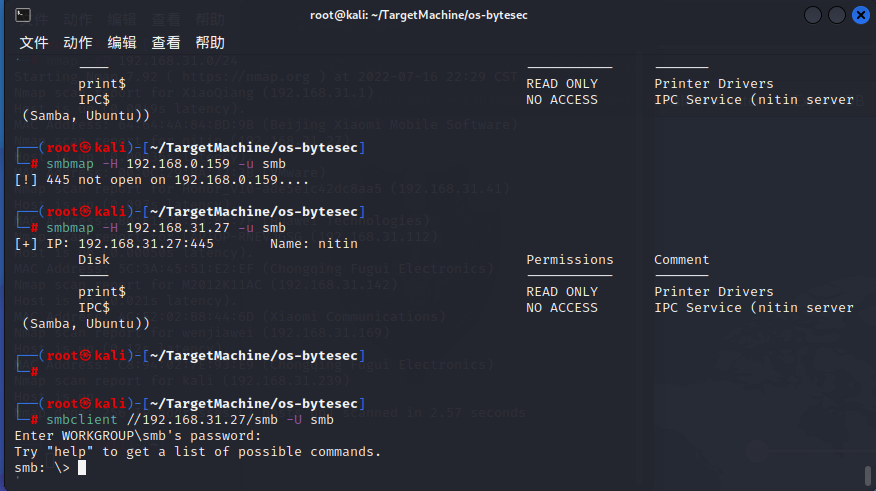Close the terminal window with blue X

[x=861, y=15]
